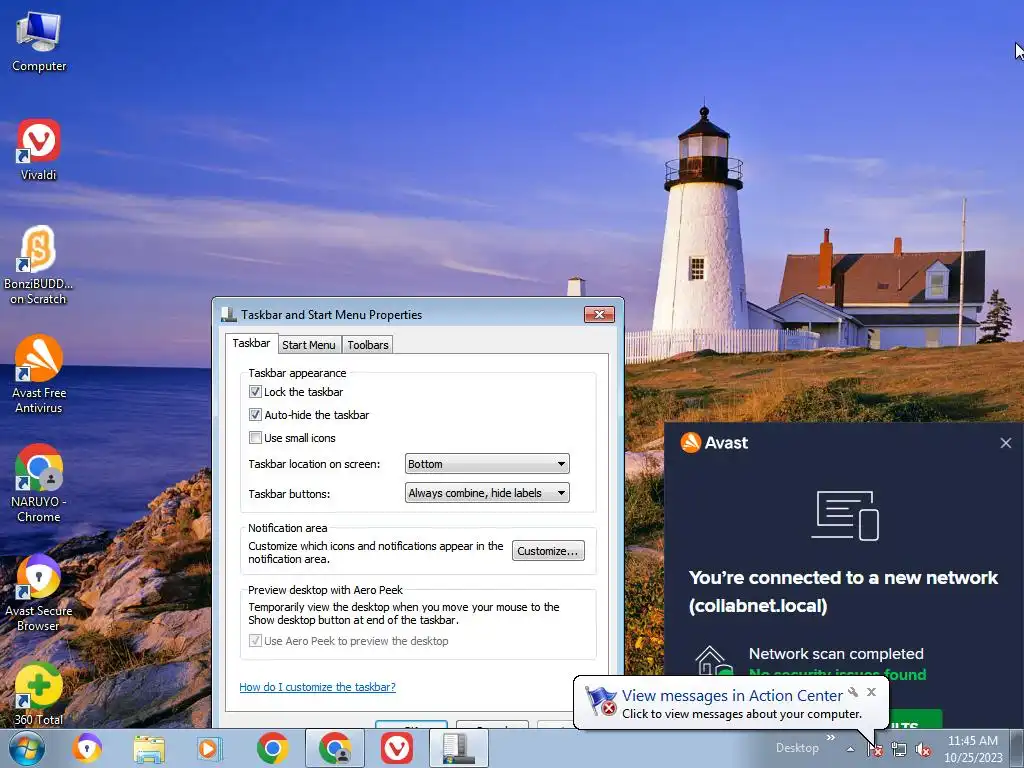Click Action Center flag tray icon
The width and height of the screenshot is (1024, 768).
pyautogui.click(x=875, y=750)
